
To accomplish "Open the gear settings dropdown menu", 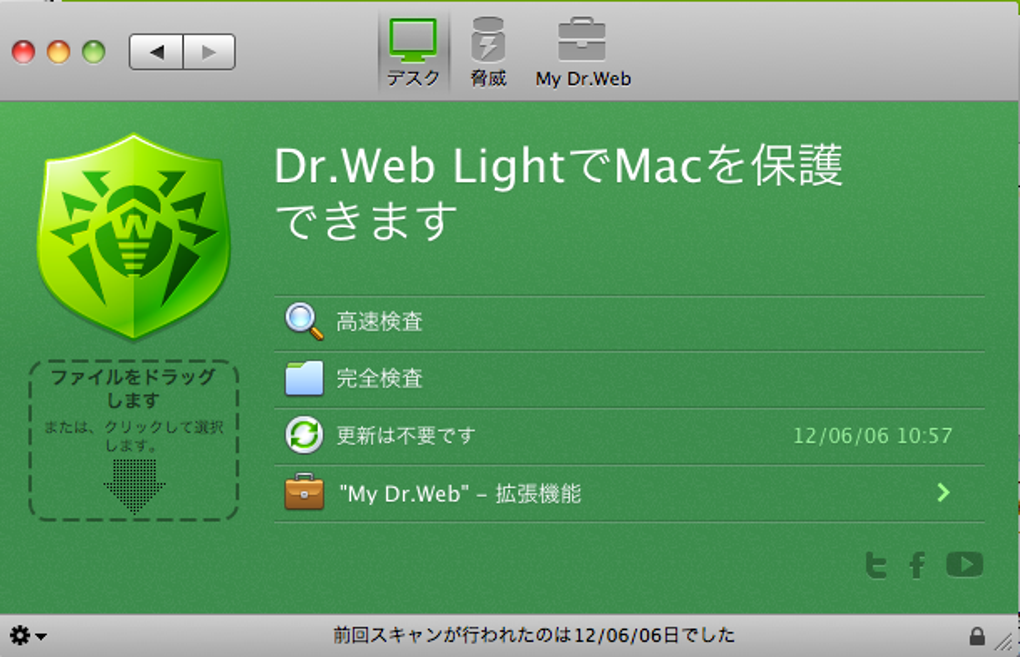I will (27, 636).
